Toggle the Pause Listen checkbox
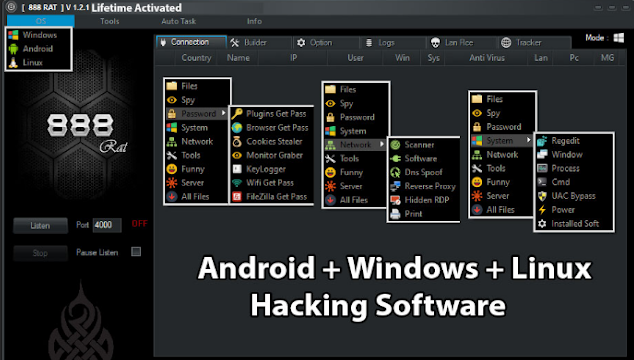The height and width of the screenshot is (360, 634). coord(136,252)
